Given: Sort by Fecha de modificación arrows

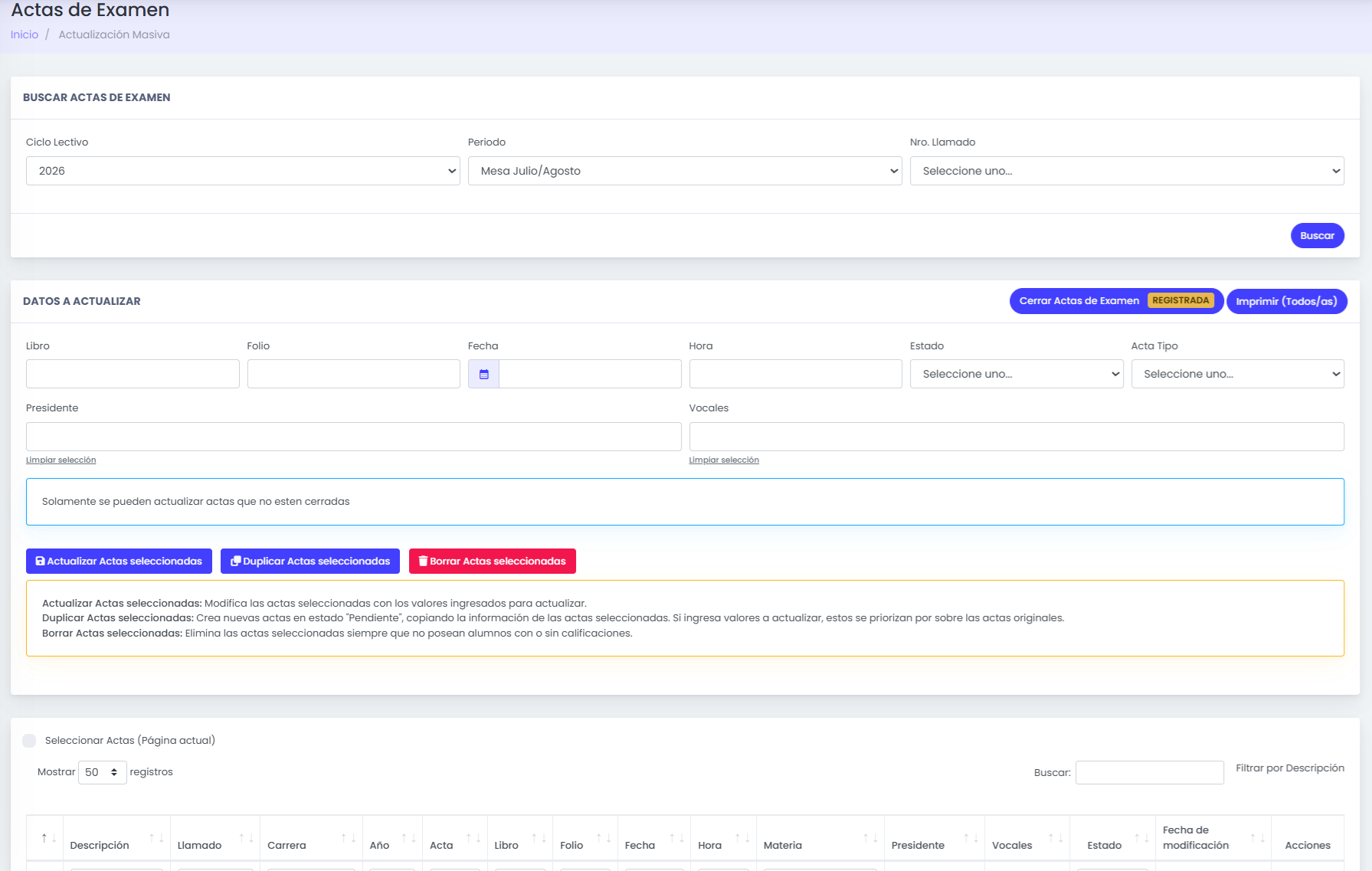Looking at the screenshot, I should (1258, 838).
